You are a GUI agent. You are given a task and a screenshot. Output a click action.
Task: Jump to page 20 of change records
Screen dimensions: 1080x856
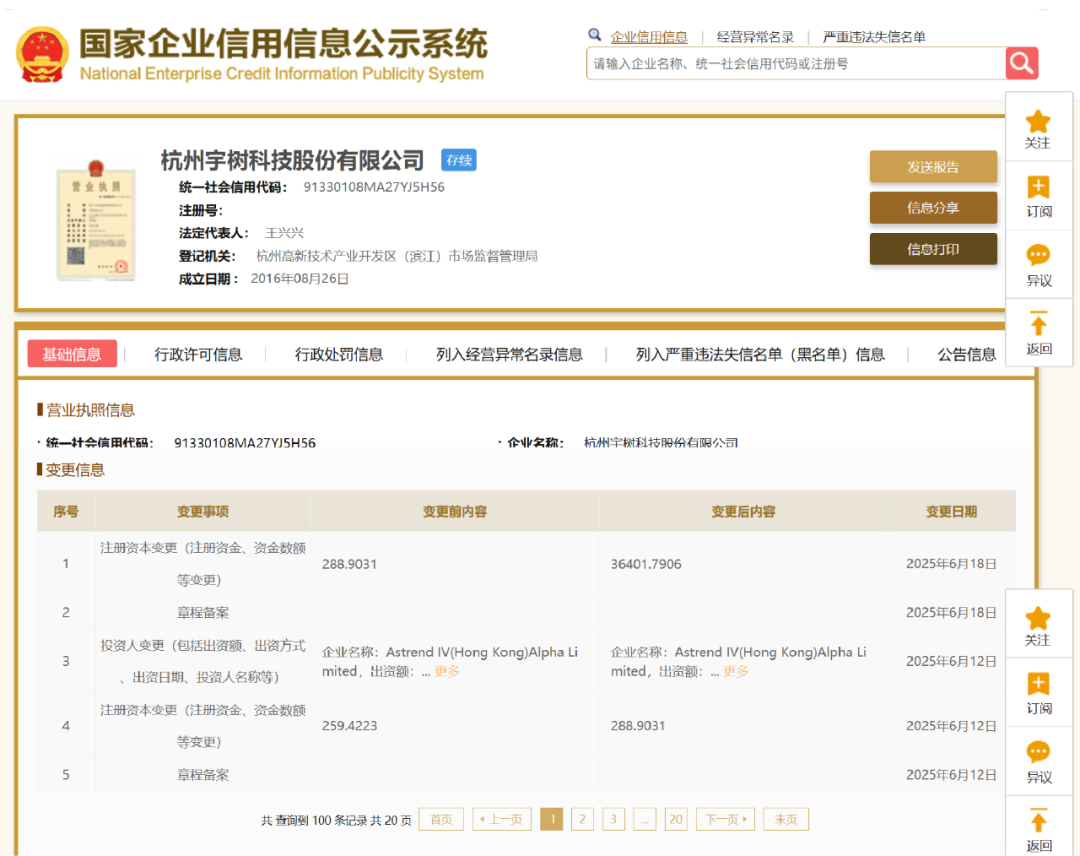tap(676, 820)
